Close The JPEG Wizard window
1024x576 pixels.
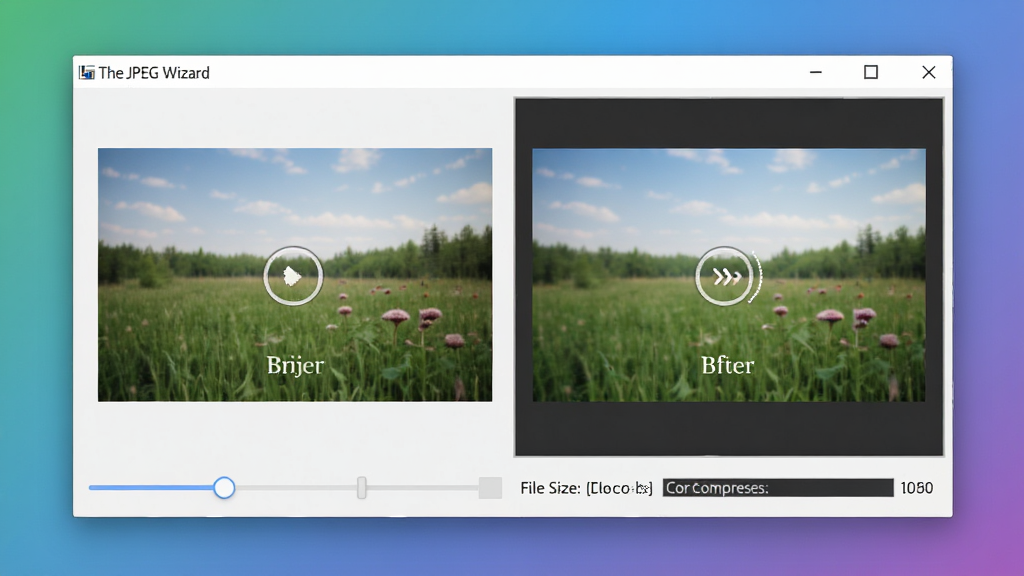[929, 72]
